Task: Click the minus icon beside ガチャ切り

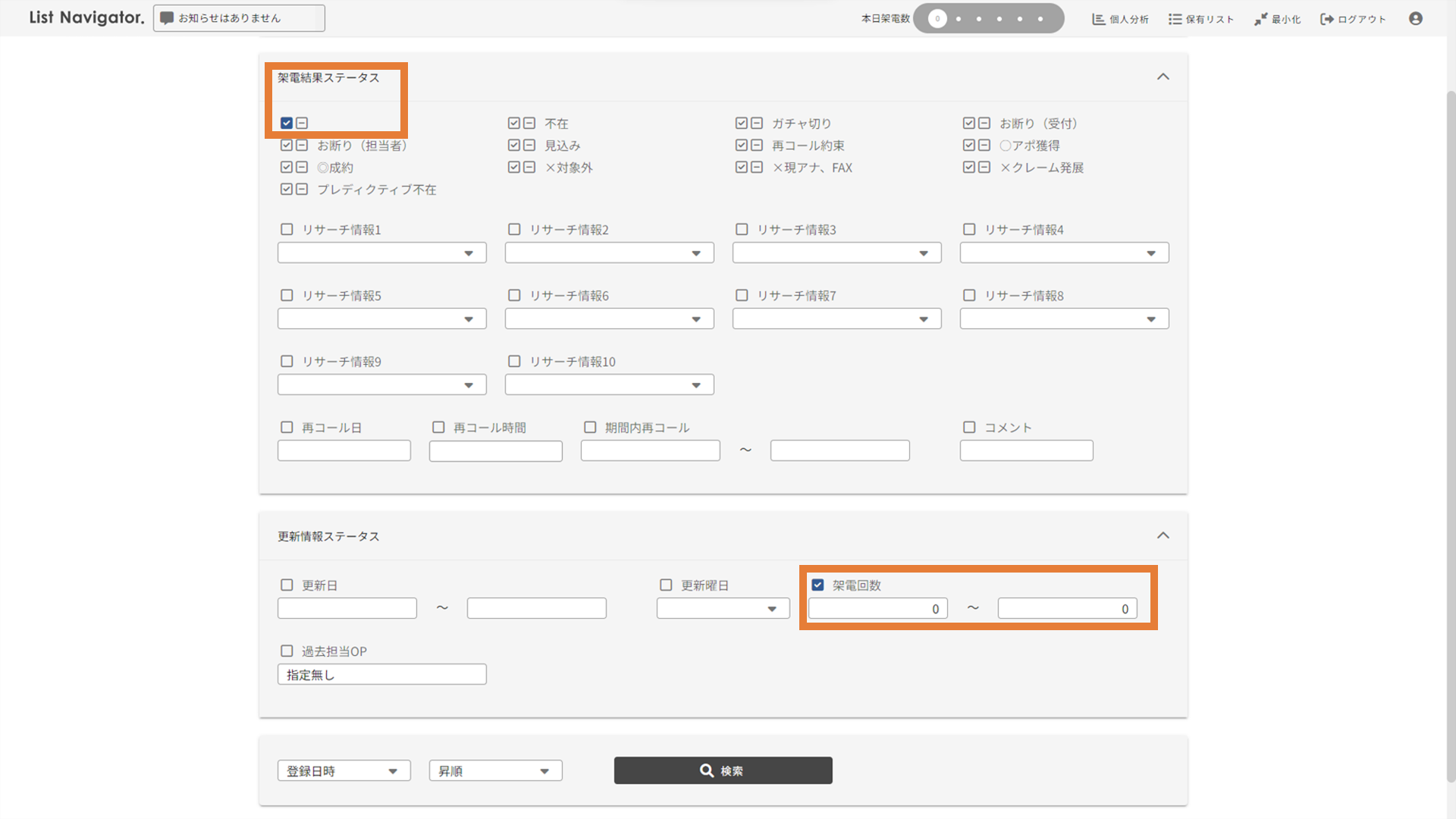Action: [757, 123]
